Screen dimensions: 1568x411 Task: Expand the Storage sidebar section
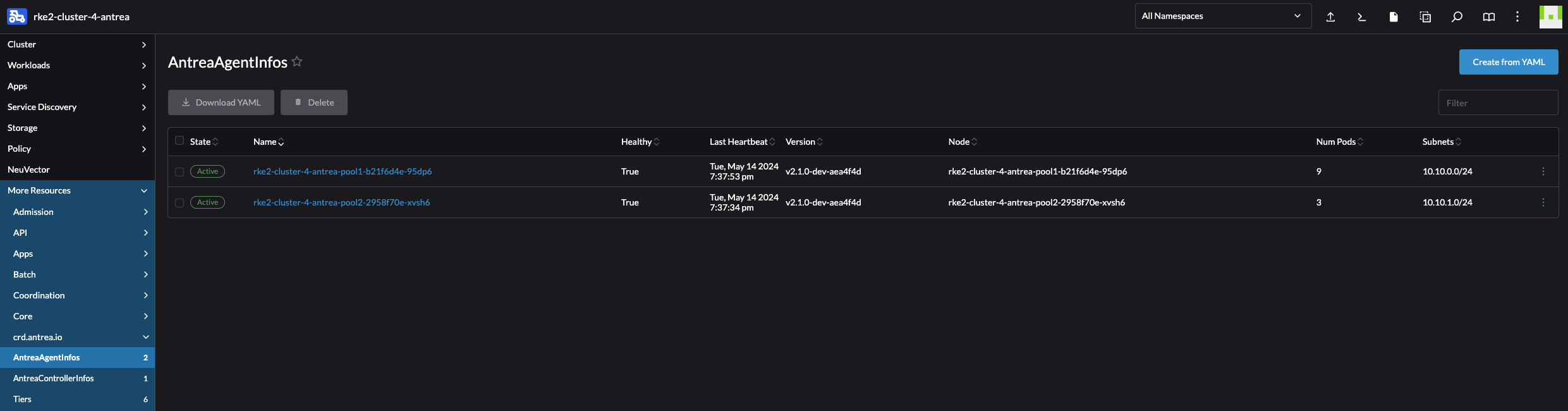[x=77, y=128]
